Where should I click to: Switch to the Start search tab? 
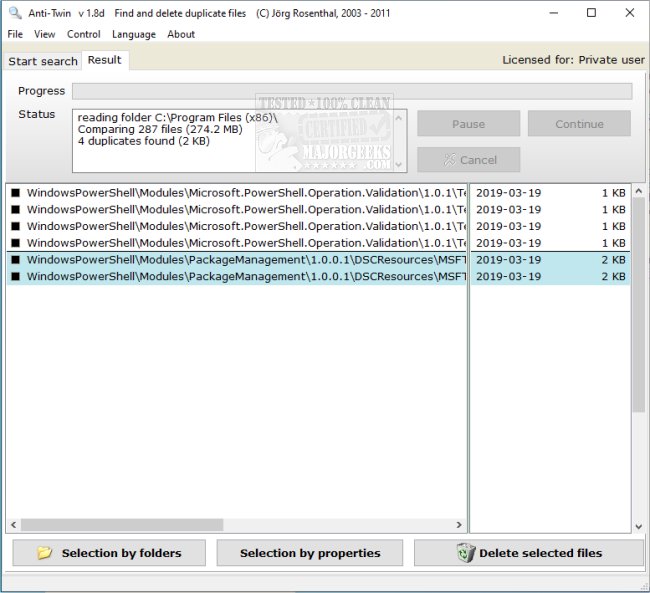[x=43, y=61]
